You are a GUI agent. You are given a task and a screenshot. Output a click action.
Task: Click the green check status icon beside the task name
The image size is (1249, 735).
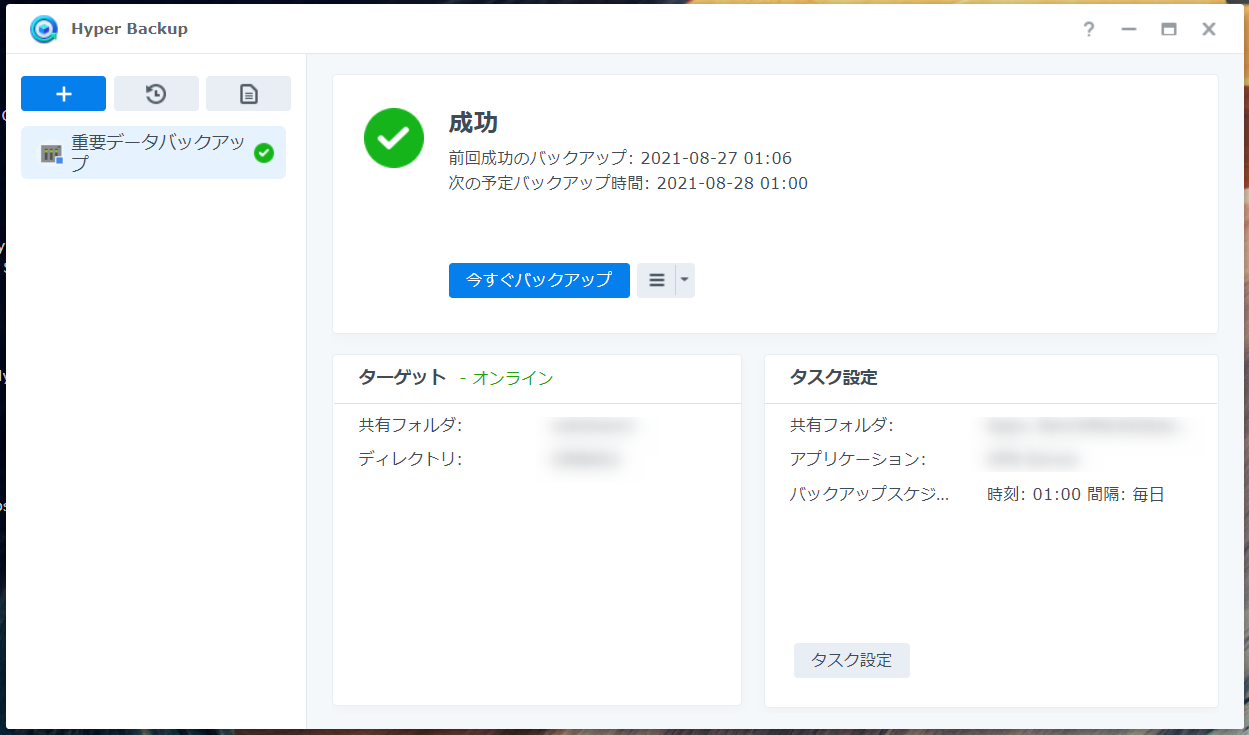tap(264, 153)
